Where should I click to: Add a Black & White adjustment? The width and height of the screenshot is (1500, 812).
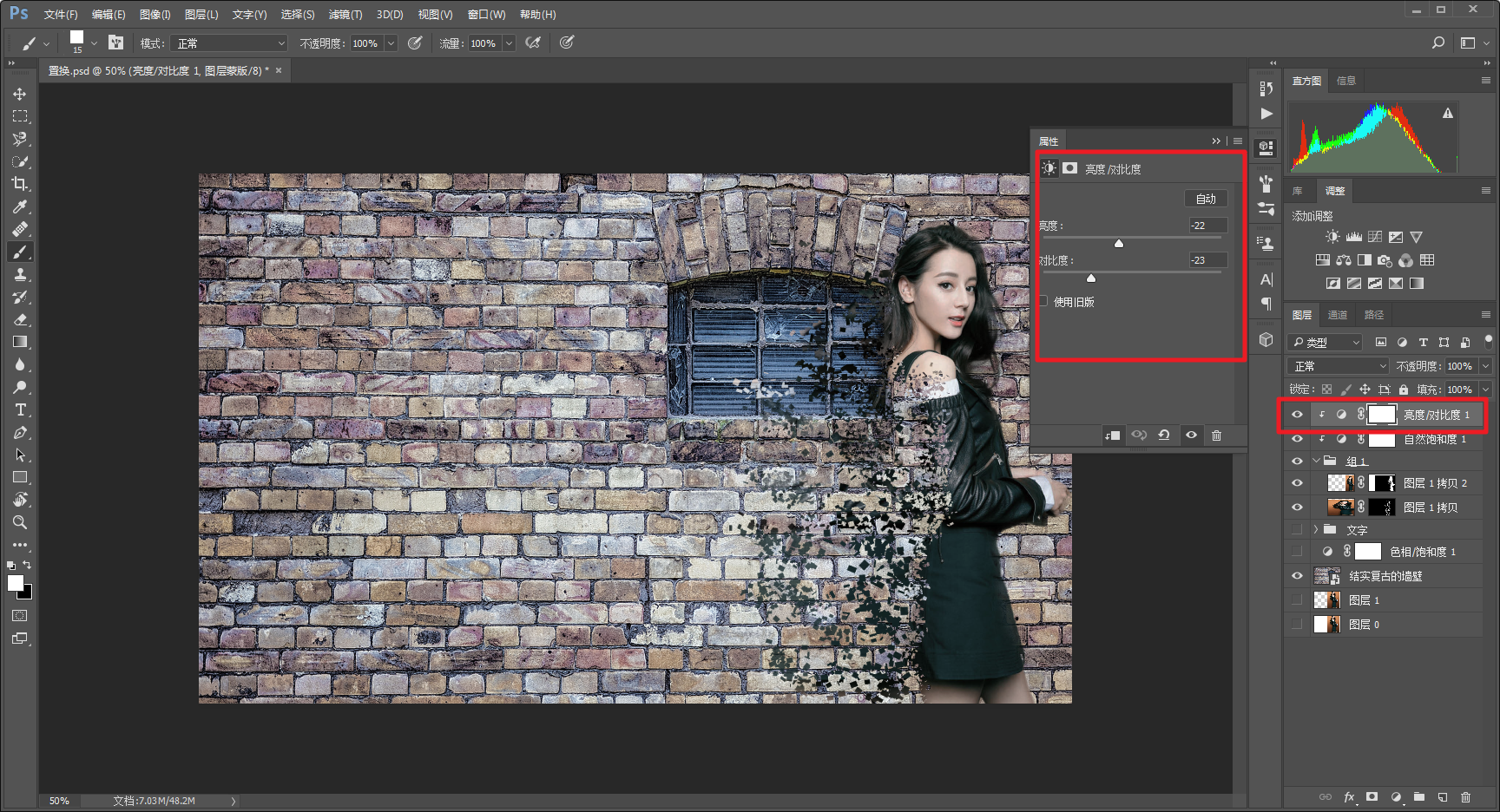tap(1365, 260)
